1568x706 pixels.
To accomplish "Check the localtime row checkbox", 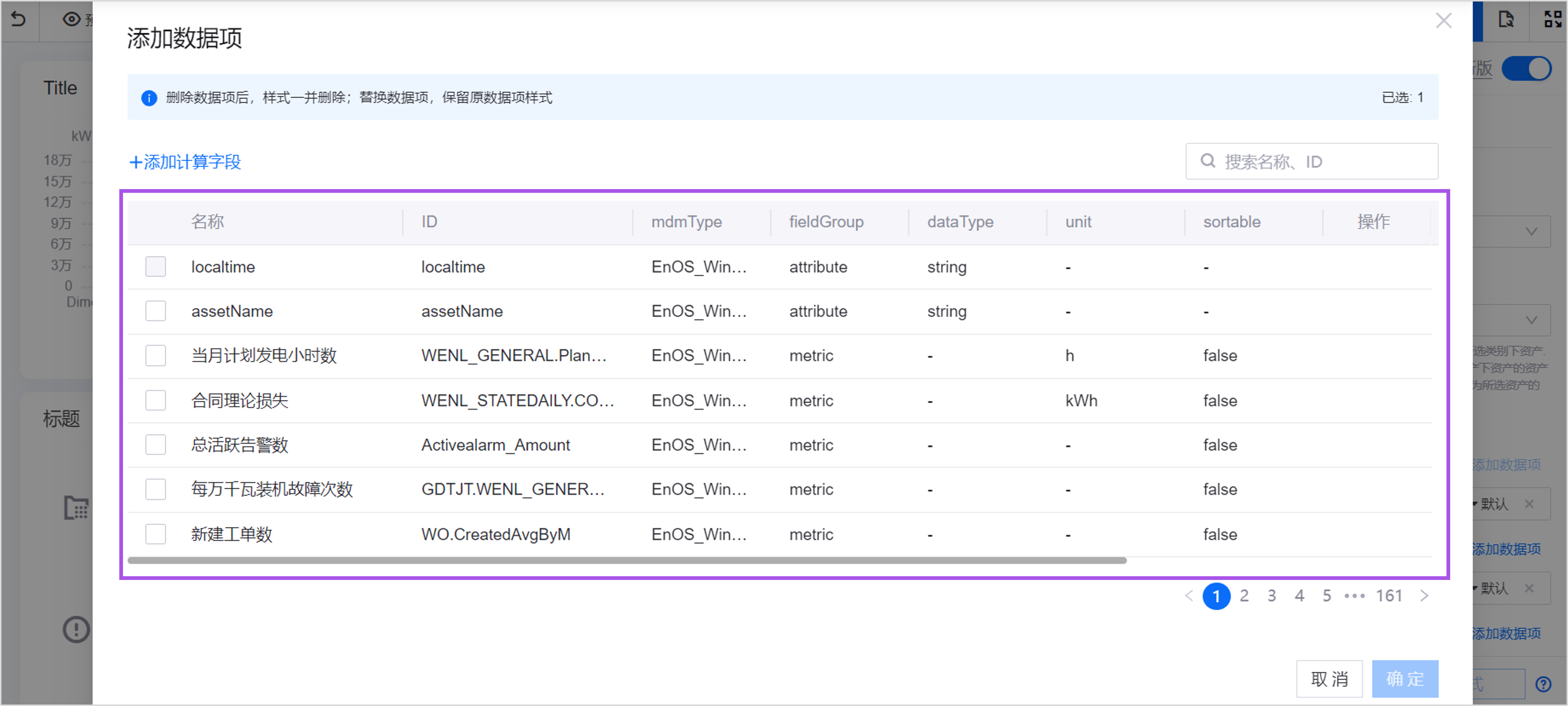I will 156,267.
